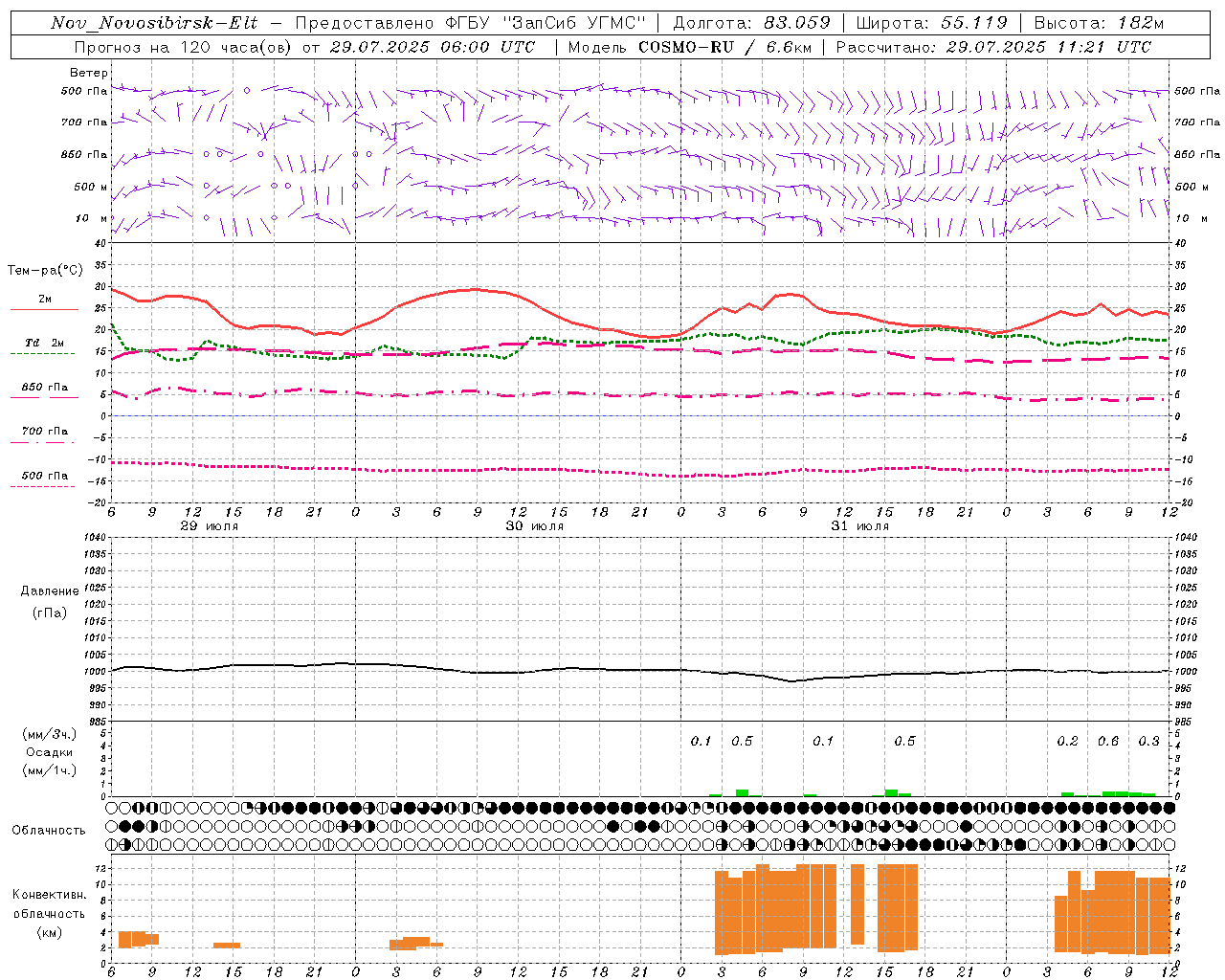The image size is (1225, 980).
Task: Select the forecast header "Прогноз на 120 часа(ов)"
Action: coord(184,47)
